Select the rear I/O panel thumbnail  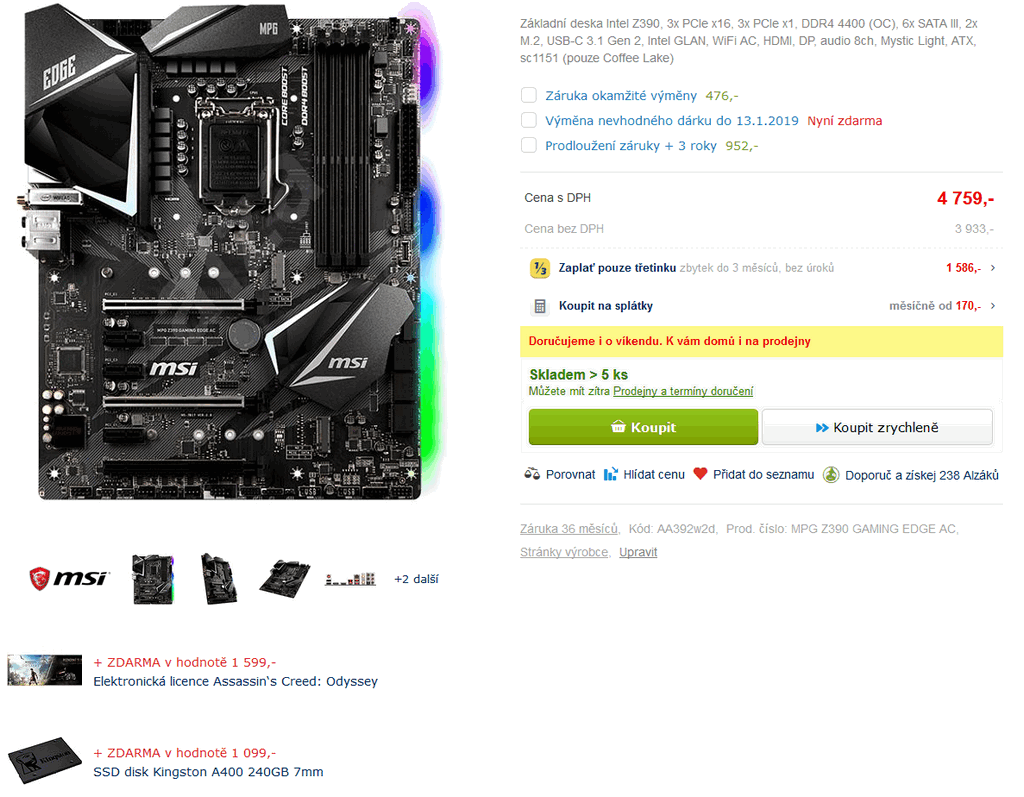(351, 579)
